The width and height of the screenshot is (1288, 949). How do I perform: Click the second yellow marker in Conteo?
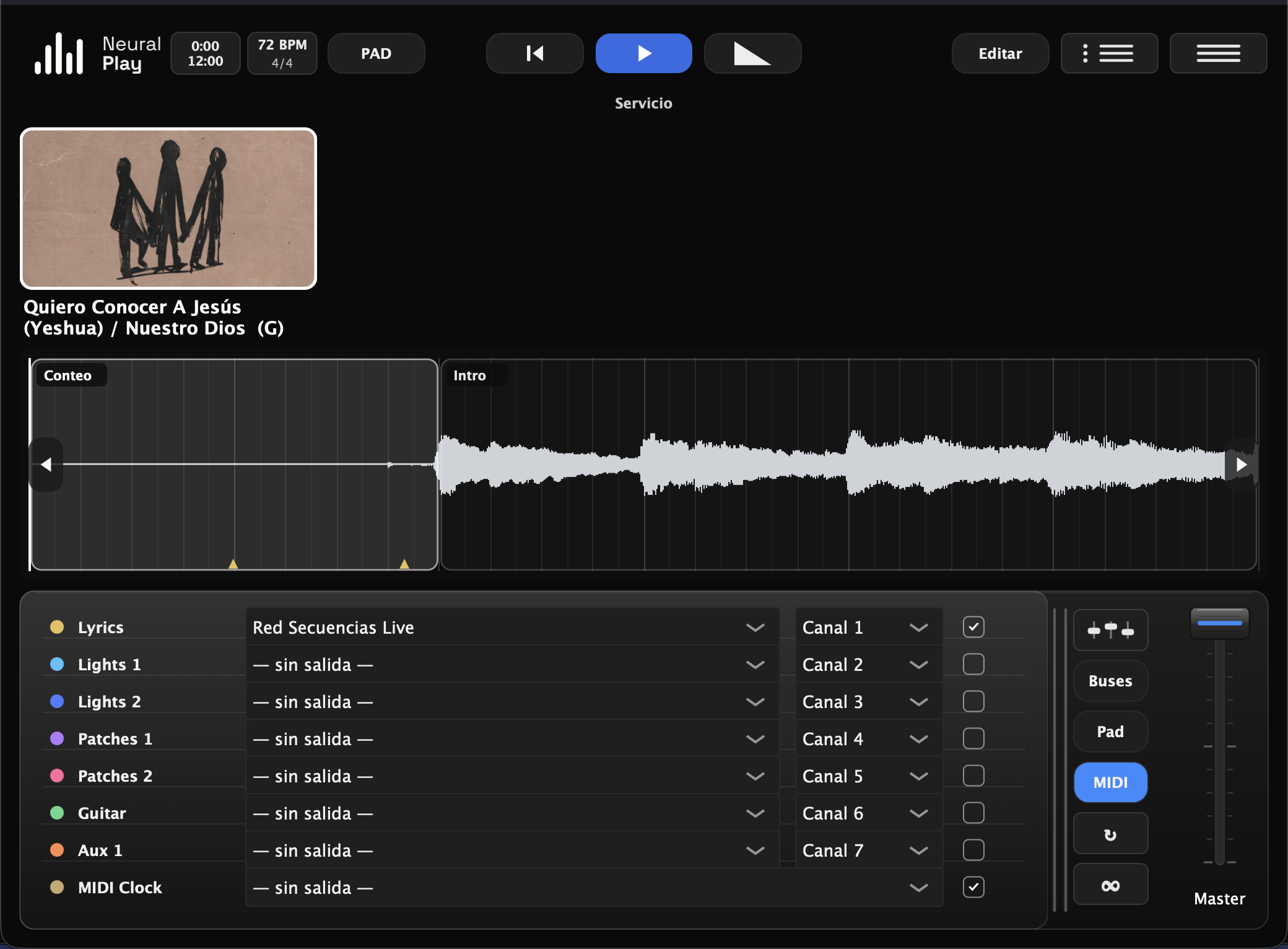pyautogui.click(x=404, y=564)
